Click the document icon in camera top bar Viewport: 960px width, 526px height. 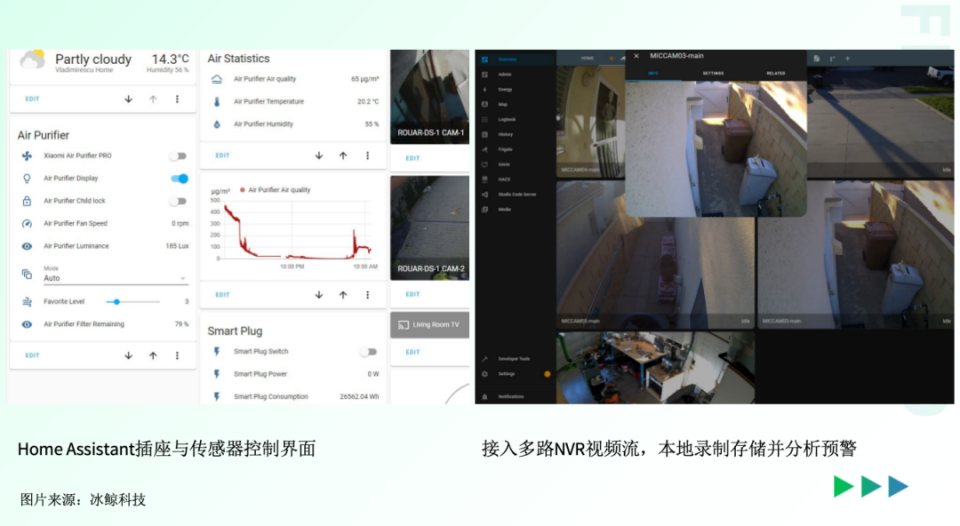[816, 59]
